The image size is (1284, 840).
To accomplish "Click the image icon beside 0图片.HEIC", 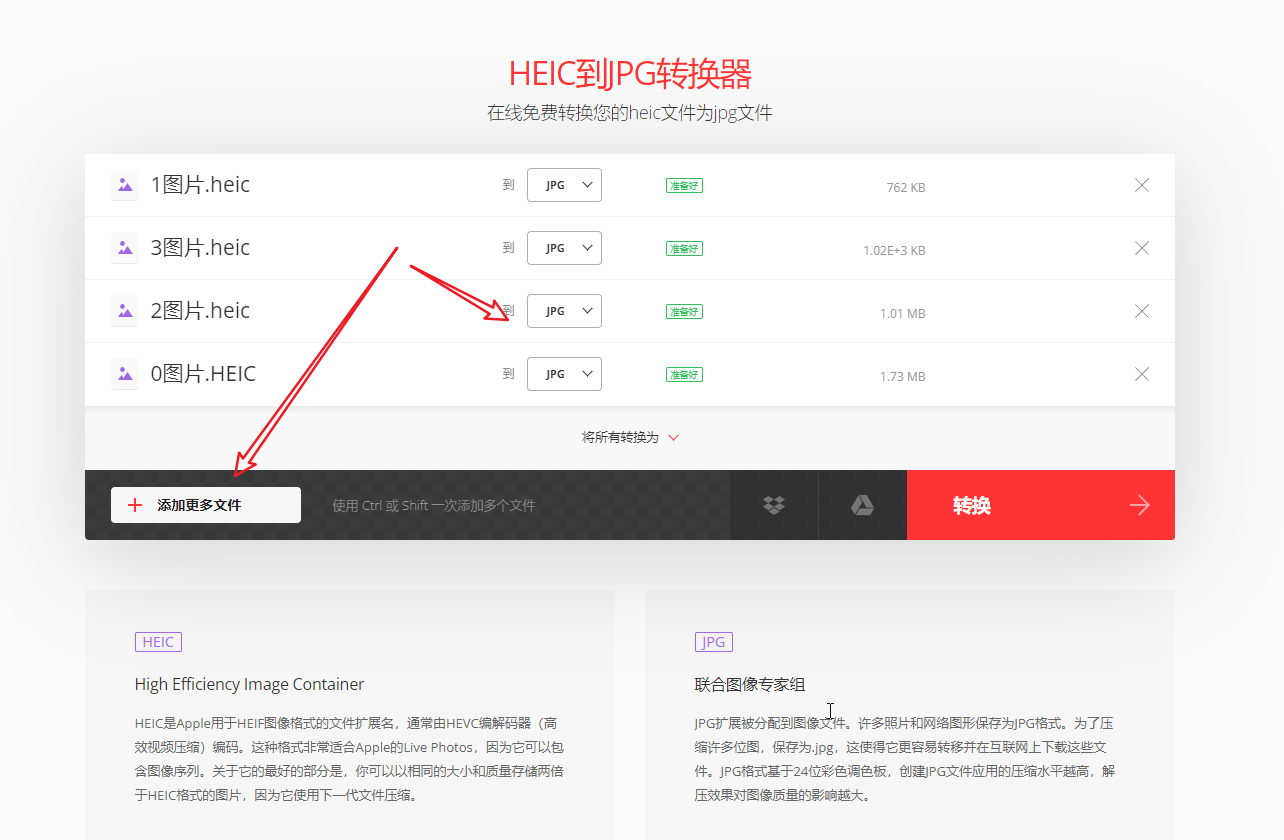I will [125, 374].
